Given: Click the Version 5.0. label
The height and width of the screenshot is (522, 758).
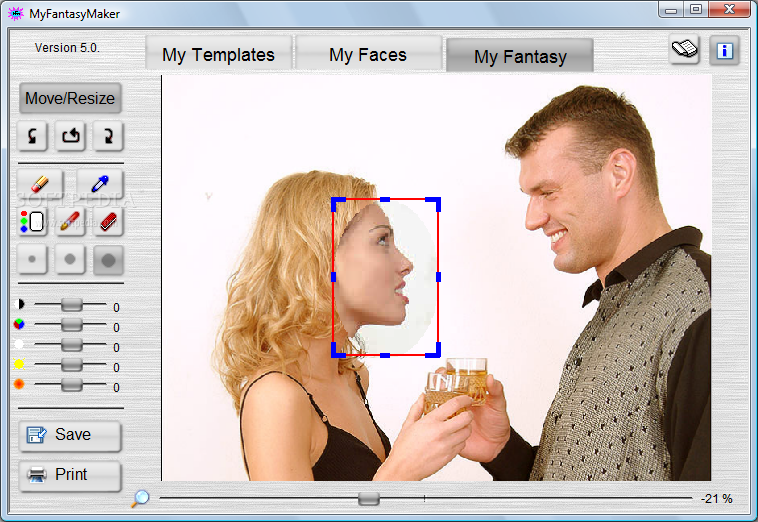Looking at the screenshot, I should [67, 48].
